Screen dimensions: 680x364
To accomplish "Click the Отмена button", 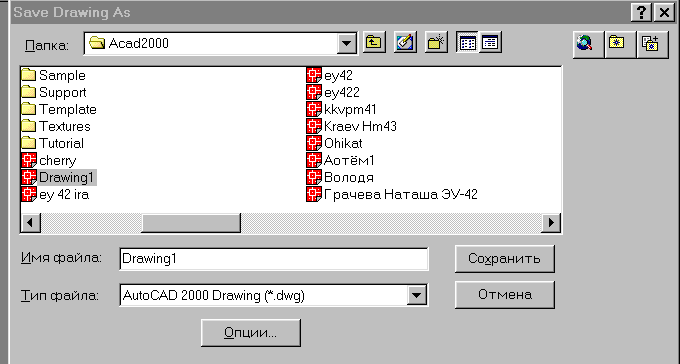I will click(504, 295).
